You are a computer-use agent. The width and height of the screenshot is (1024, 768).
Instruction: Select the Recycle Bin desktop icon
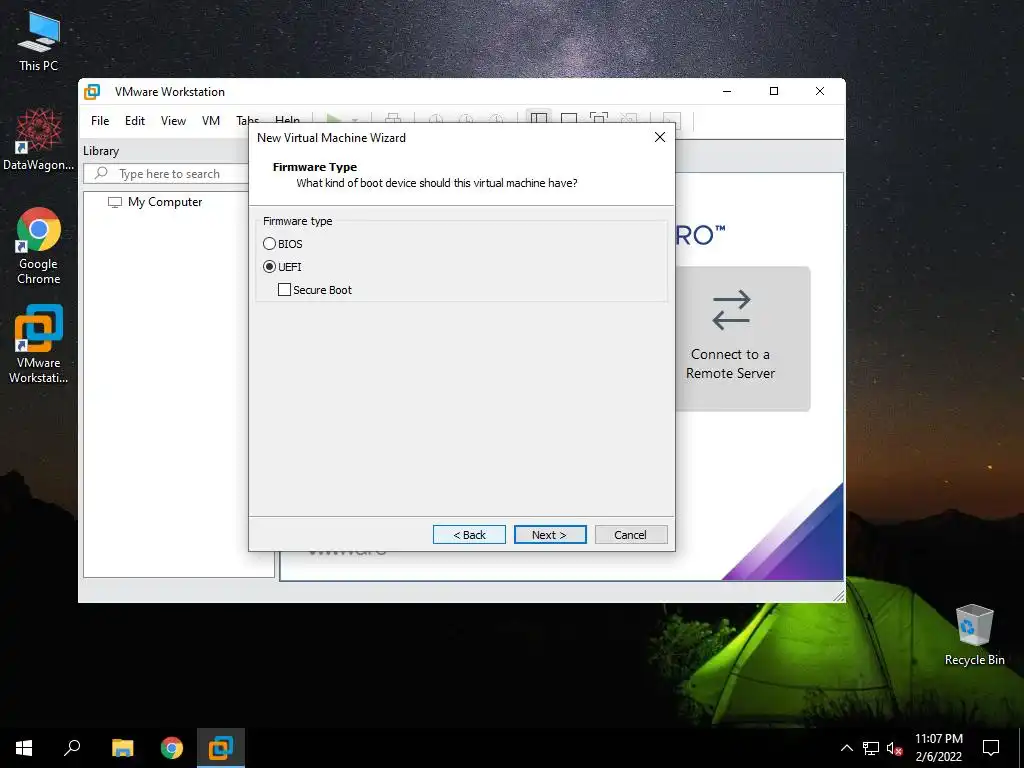[974, 635]
